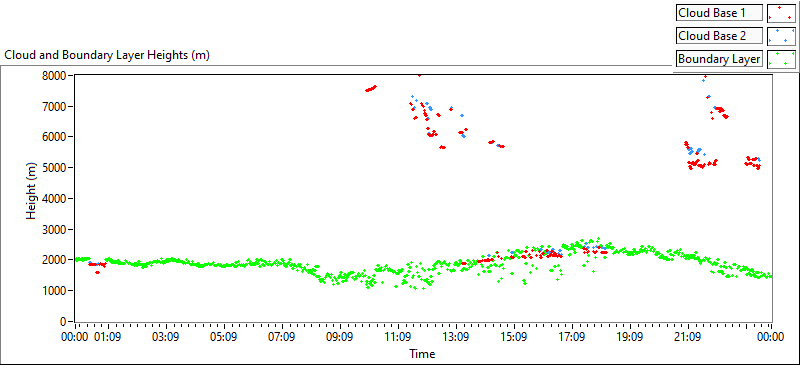This screenshot has height=365, width=800.
Task: Click the 01:09 time axis label
Action: pos(108,337)
